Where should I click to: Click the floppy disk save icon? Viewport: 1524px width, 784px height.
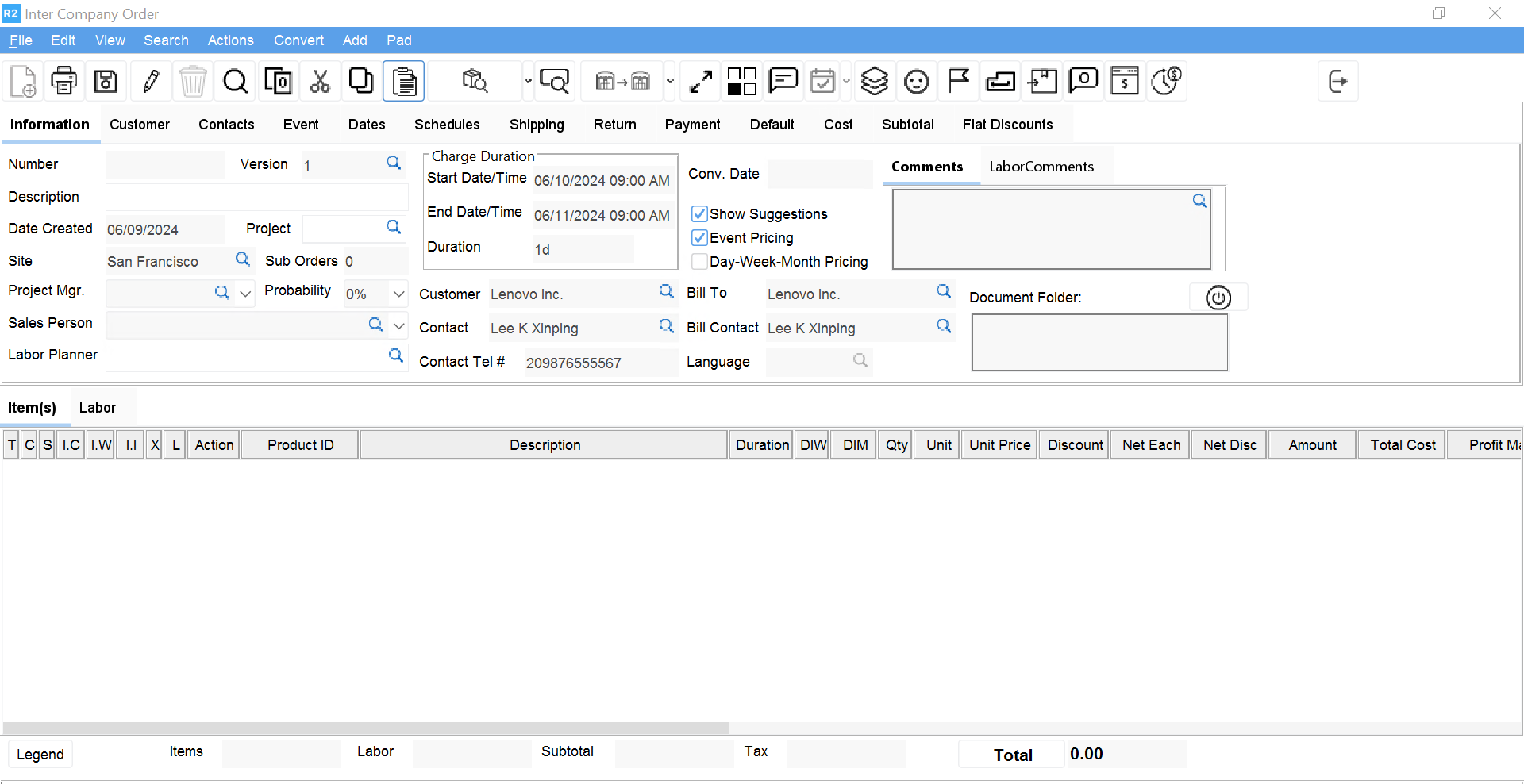[106, 81]
